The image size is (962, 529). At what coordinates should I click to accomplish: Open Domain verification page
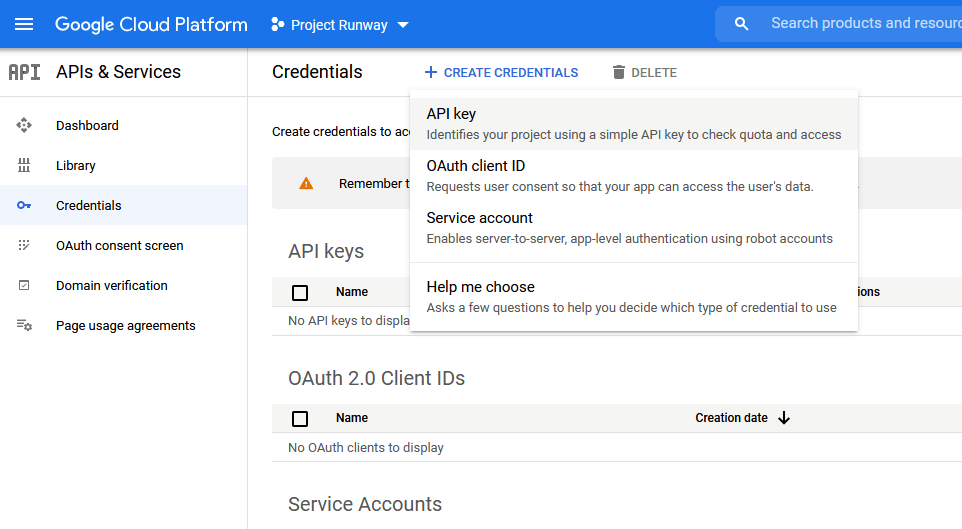tap(112, 285)
